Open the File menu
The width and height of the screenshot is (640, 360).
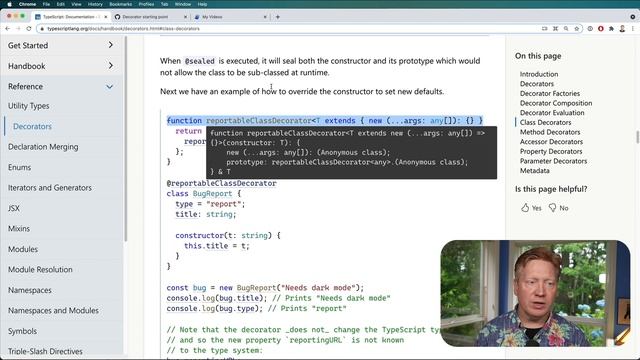click(x=46, y=4)
